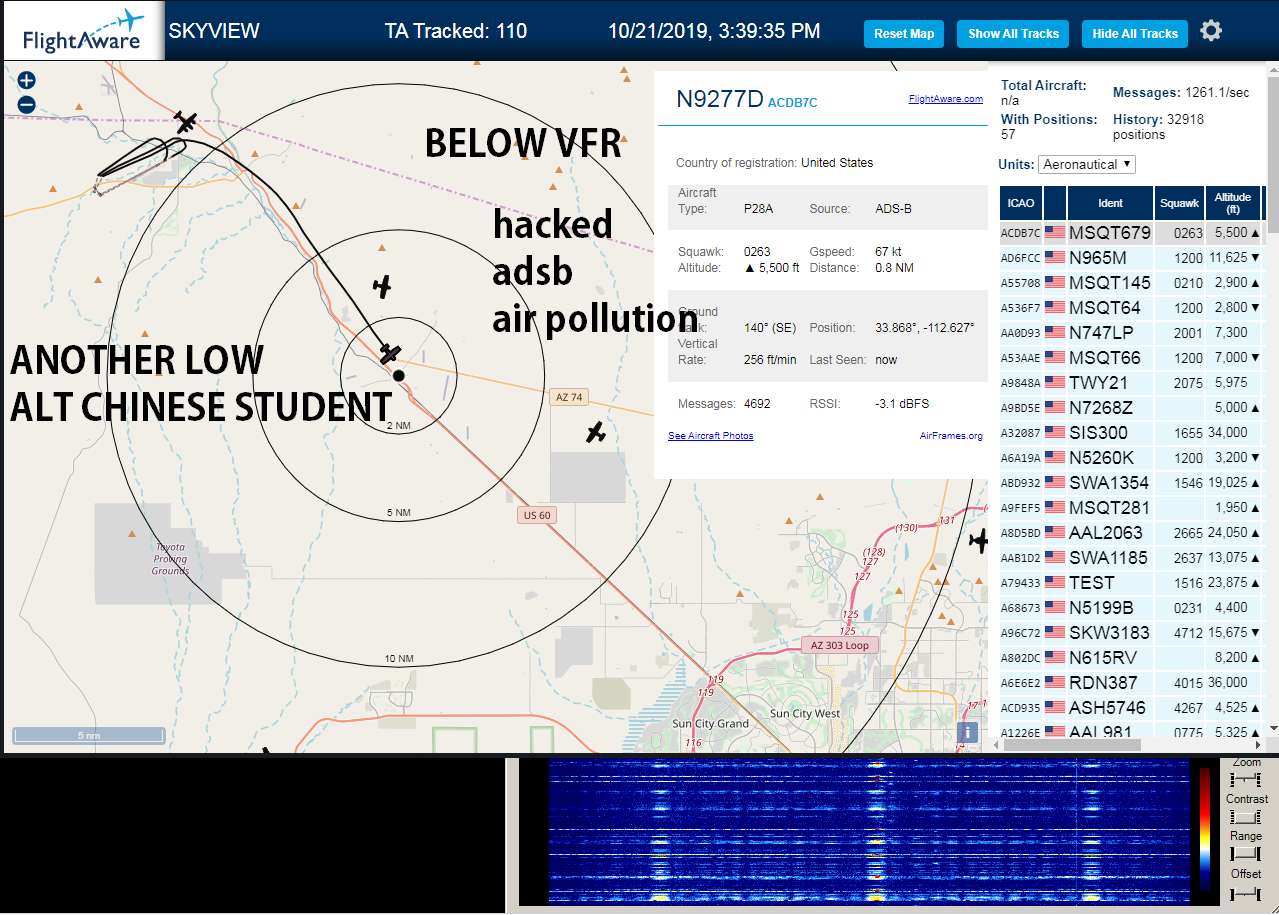
Task: Sort table by Ident column
Action: 1110,203
